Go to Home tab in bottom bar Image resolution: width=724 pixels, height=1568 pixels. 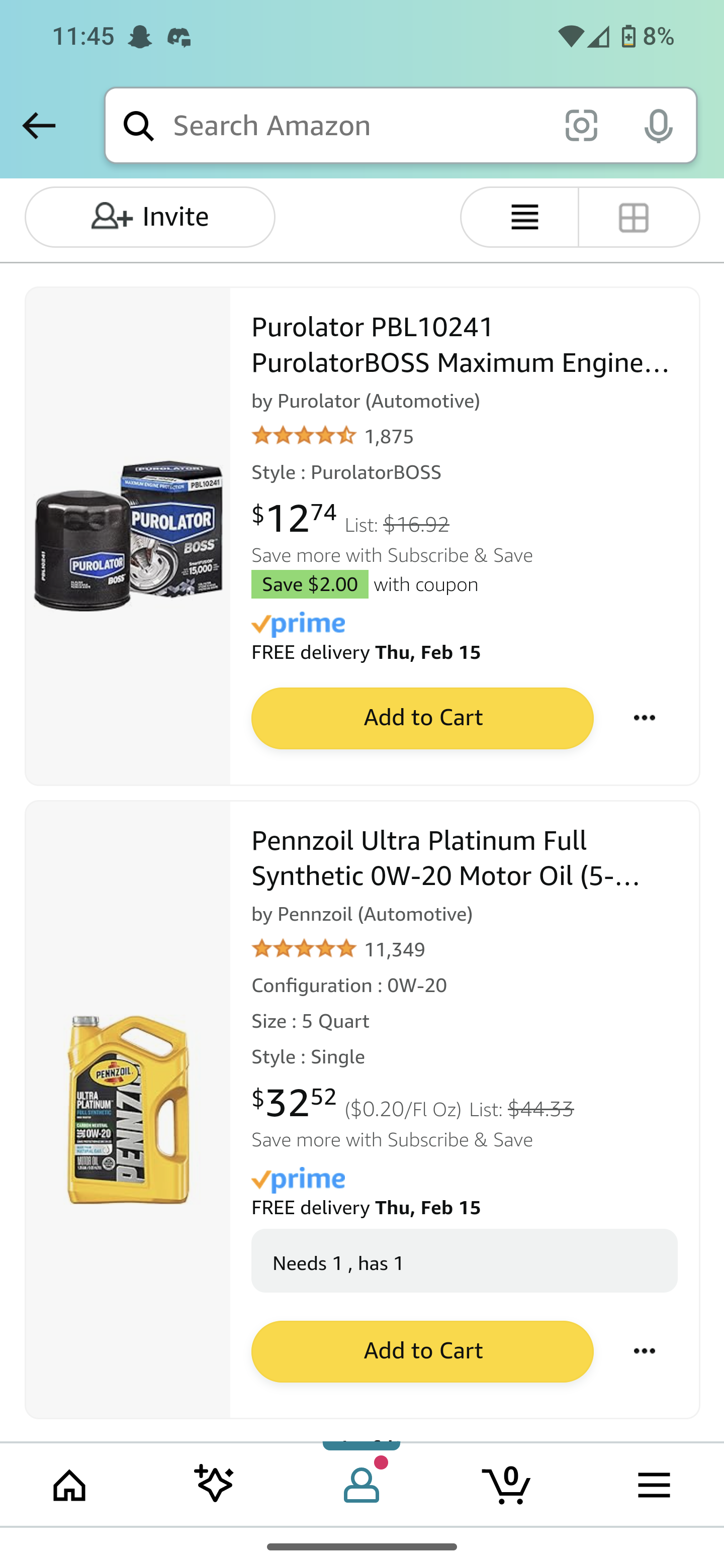[70, 1484]
